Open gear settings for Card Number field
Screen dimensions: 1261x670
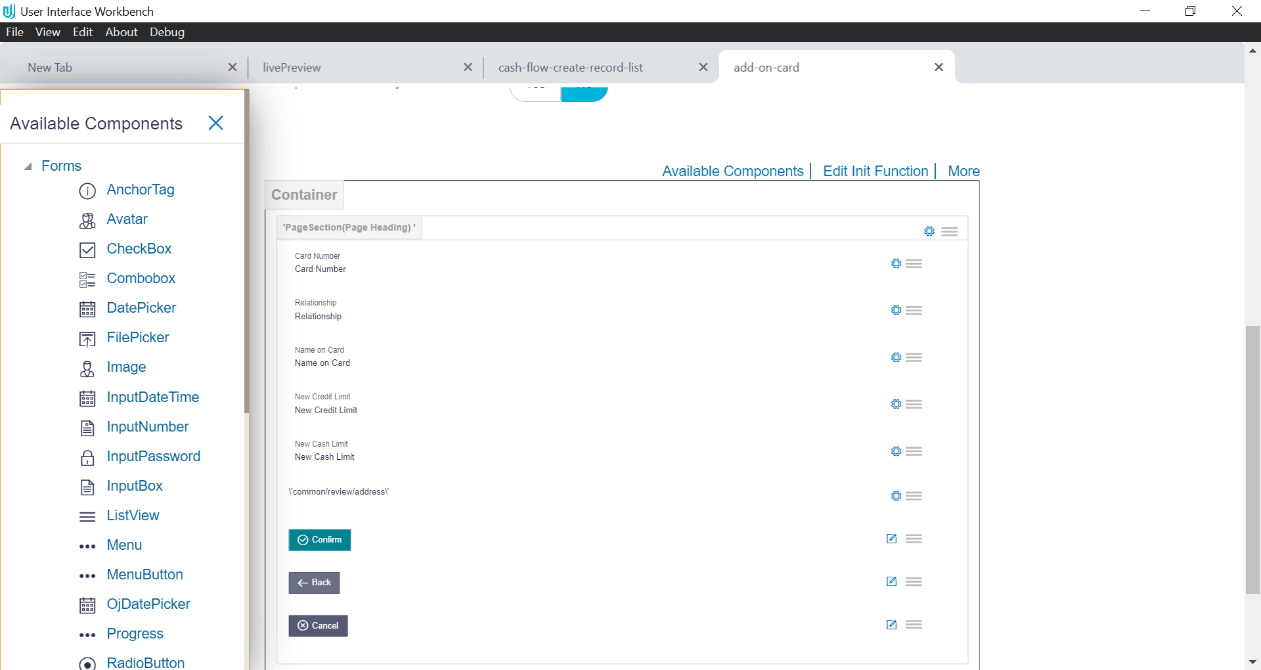(895, 263)
